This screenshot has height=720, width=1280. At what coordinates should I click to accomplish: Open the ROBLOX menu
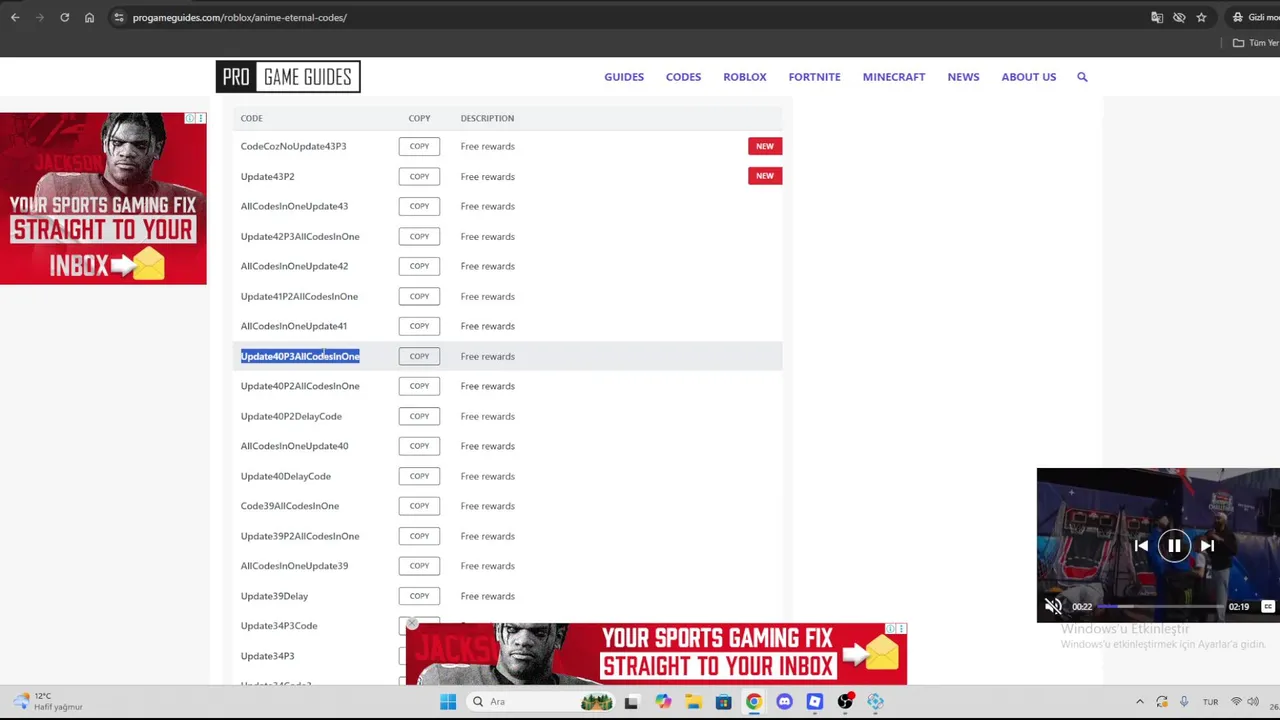[x=745, y=77]
